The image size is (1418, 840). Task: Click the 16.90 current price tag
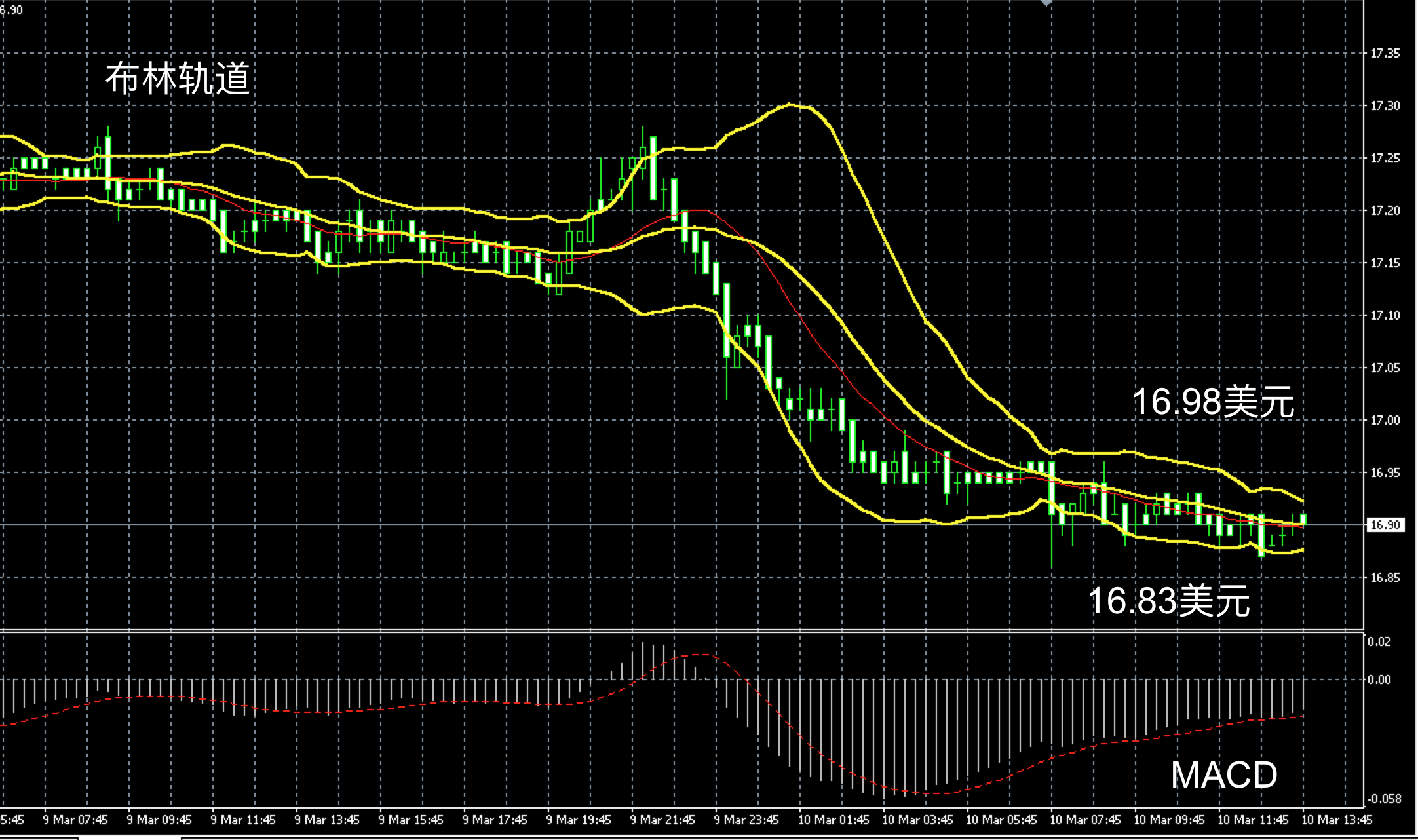click(1385, 525)
